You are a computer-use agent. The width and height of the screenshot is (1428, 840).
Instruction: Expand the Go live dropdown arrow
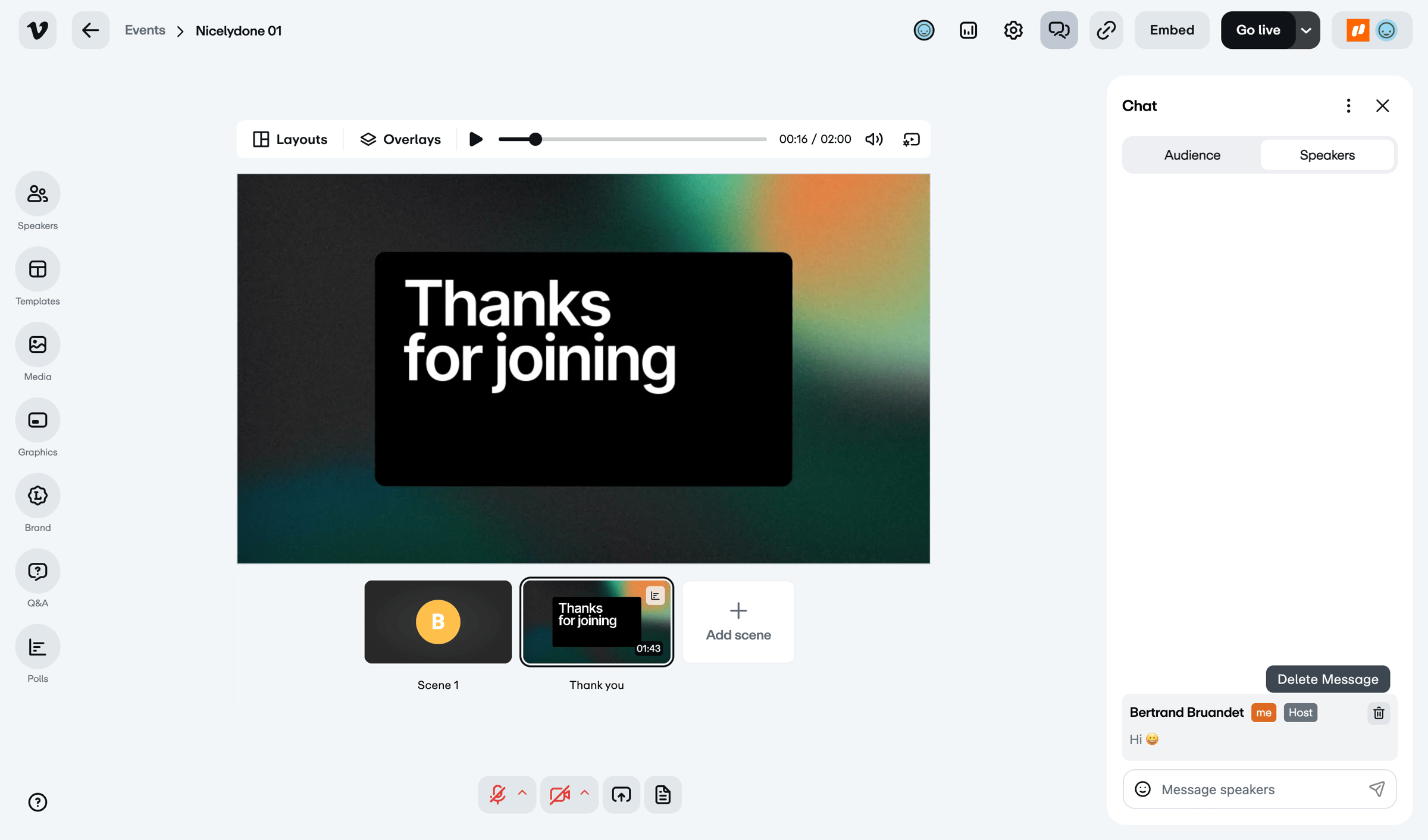pos(1307,30)
